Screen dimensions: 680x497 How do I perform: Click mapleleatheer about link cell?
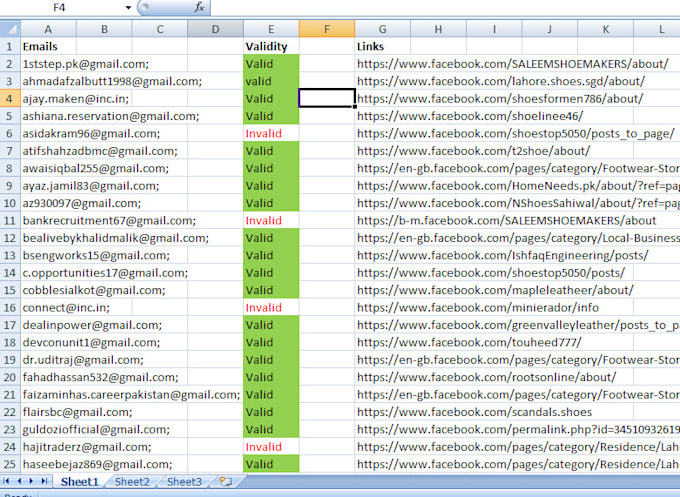[495, 290]
